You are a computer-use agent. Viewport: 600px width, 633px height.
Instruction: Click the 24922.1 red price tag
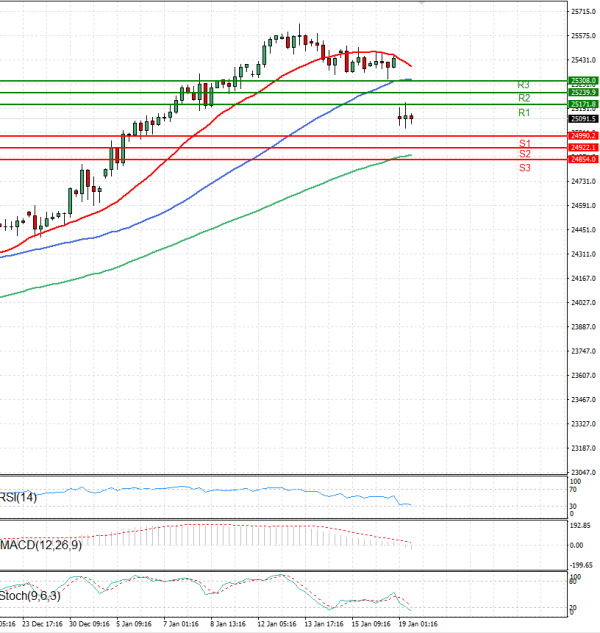coord(583,148)
